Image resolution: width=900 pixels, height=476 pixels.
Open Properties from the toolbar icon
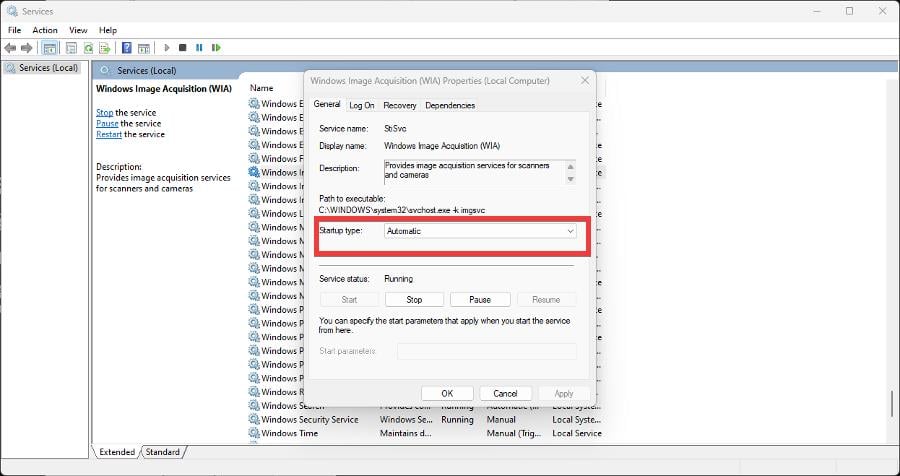71,48
